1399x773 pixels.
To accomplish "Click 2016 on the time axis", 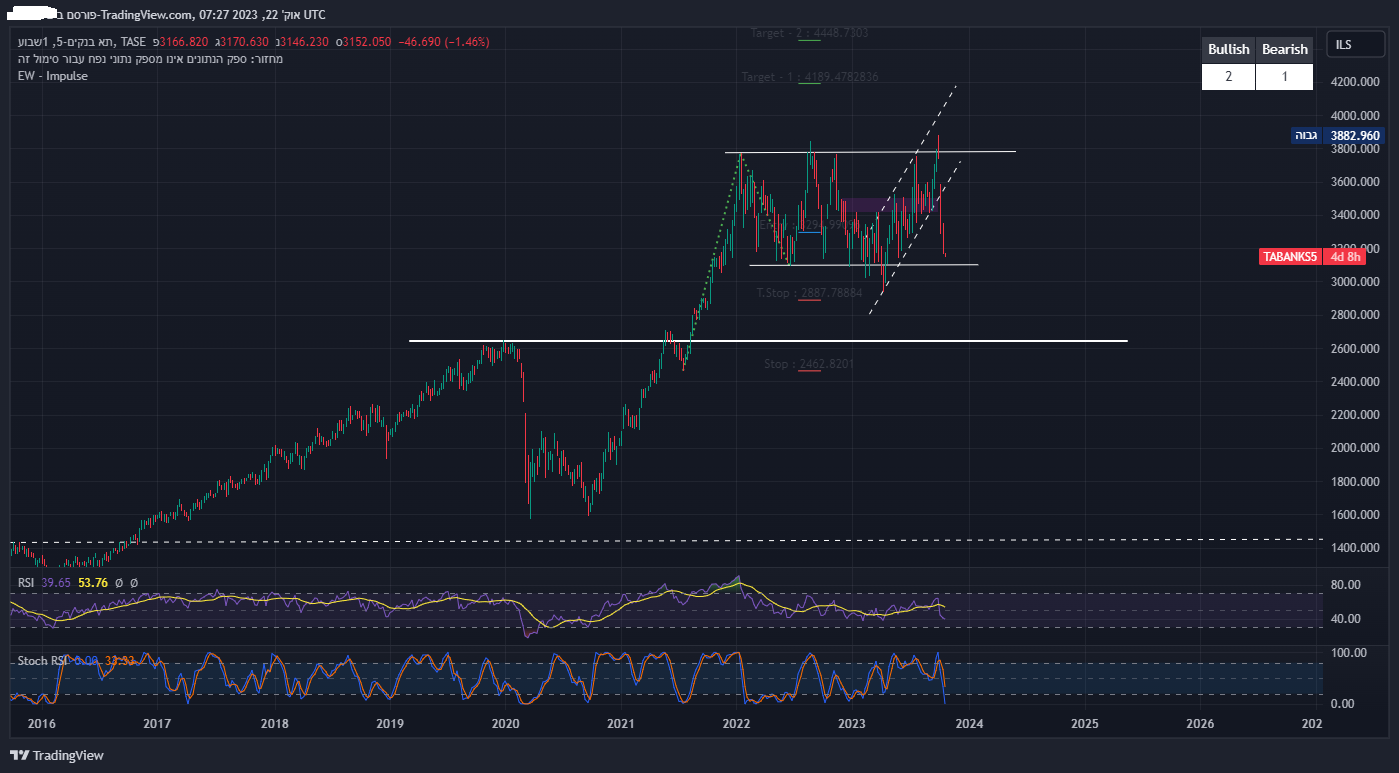I will tap(41, 723).
